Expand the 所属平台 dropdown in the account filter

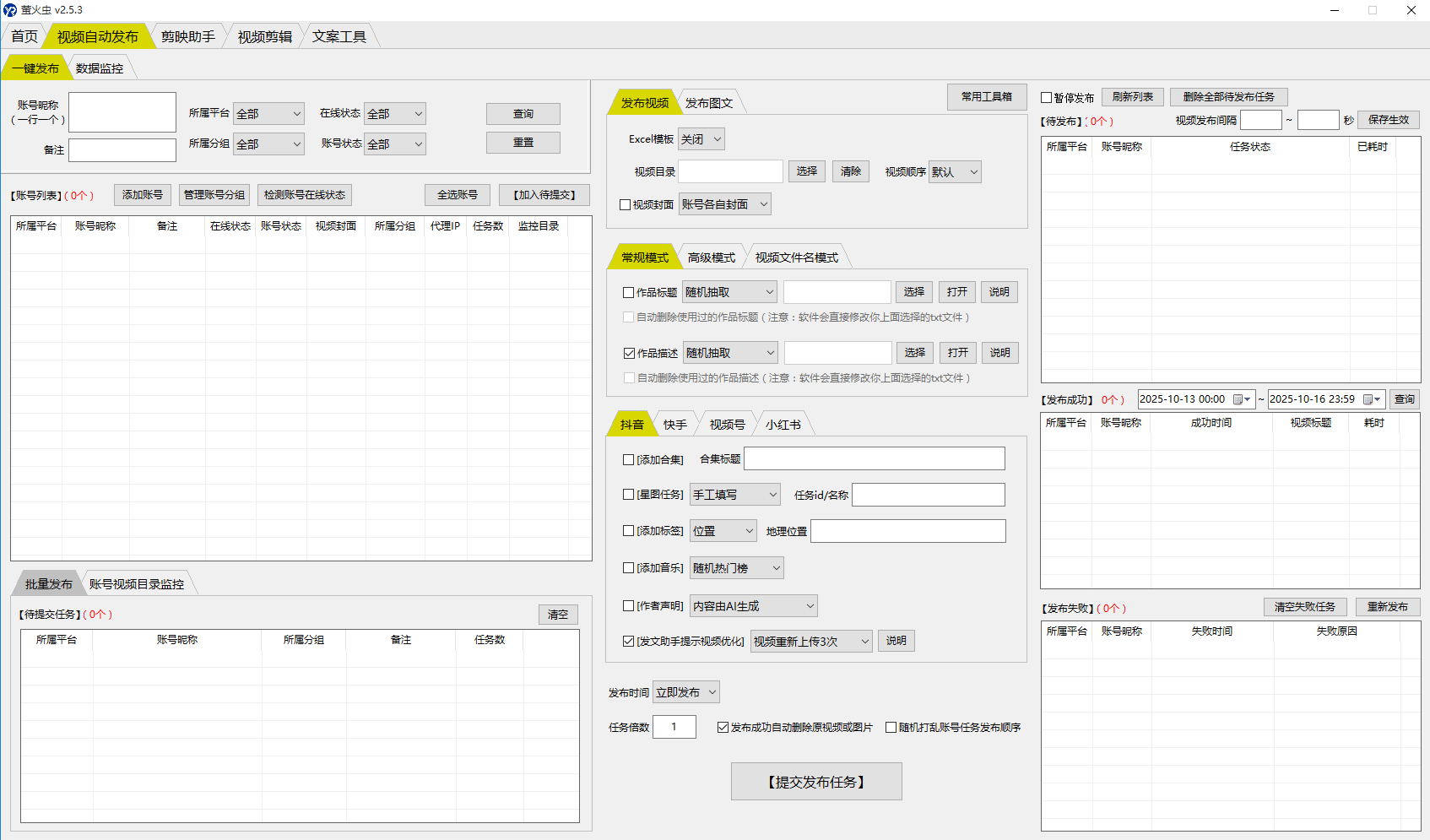coord(268,114)
